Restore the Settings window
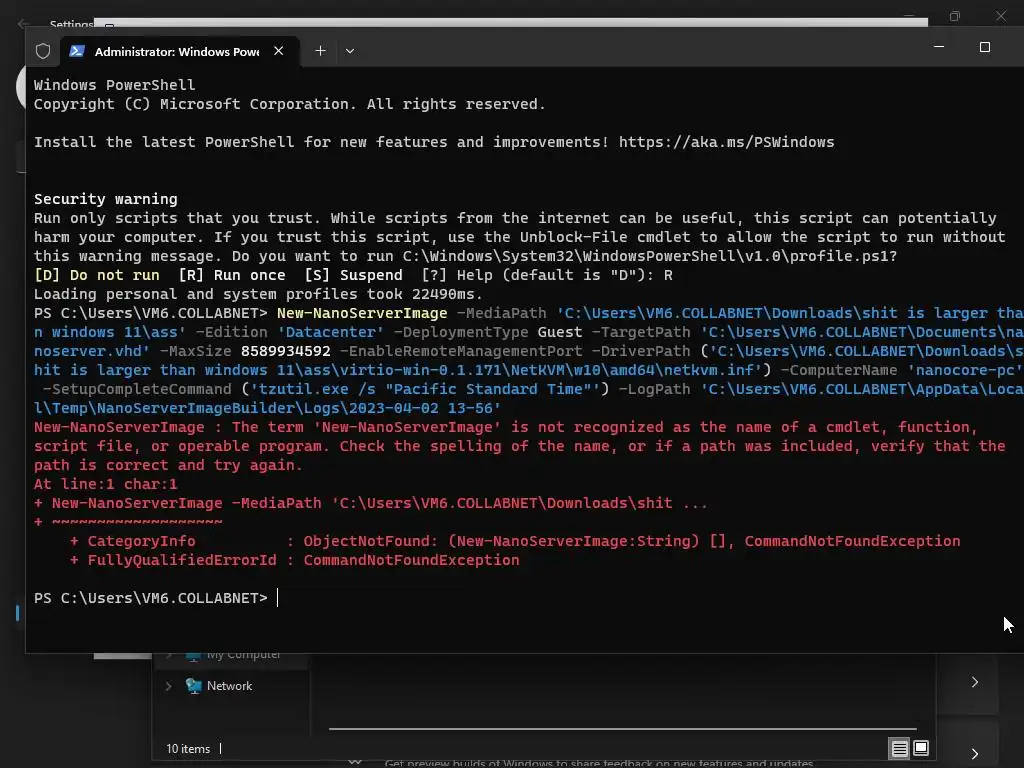 point(955,16)
